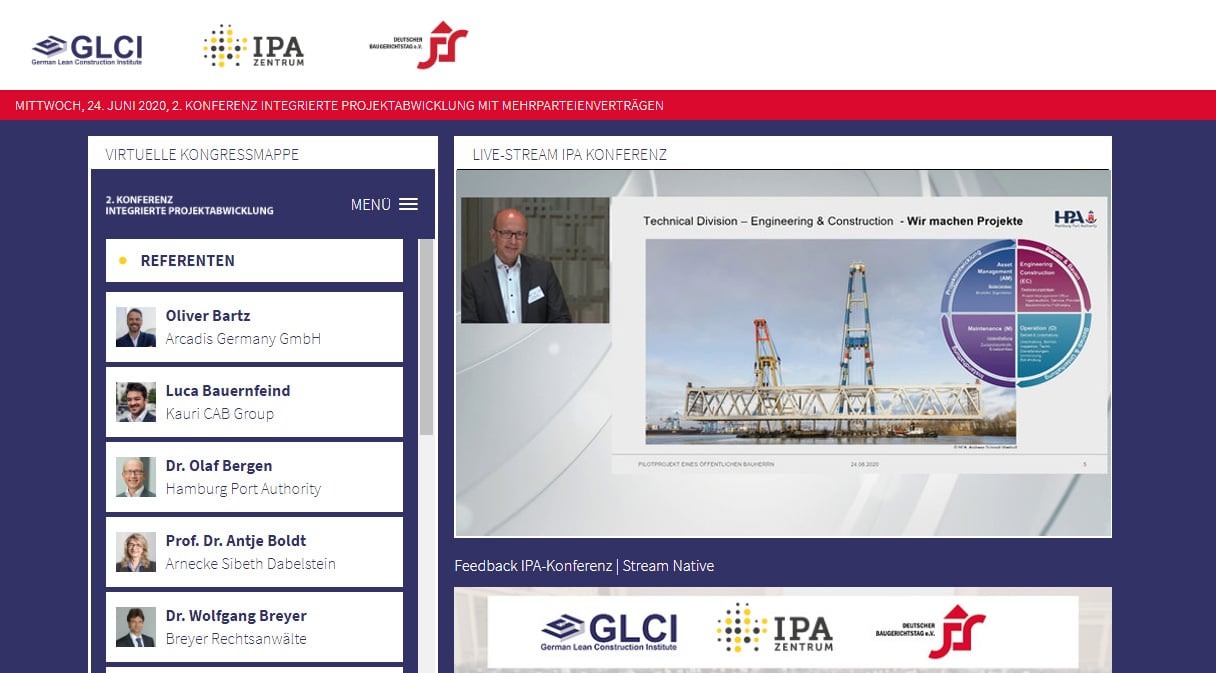This screenshot has width=1216, height=673.
Task: Open Dr. Olaf Bergen speaker card
Action: (x=254, y=477)
